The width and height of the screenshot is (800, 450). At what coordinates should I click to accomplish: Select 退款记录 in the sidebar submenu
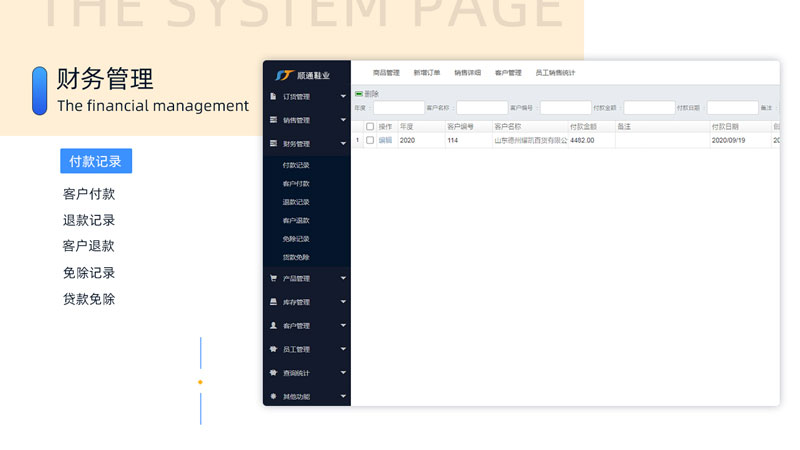tap(296, 202)
